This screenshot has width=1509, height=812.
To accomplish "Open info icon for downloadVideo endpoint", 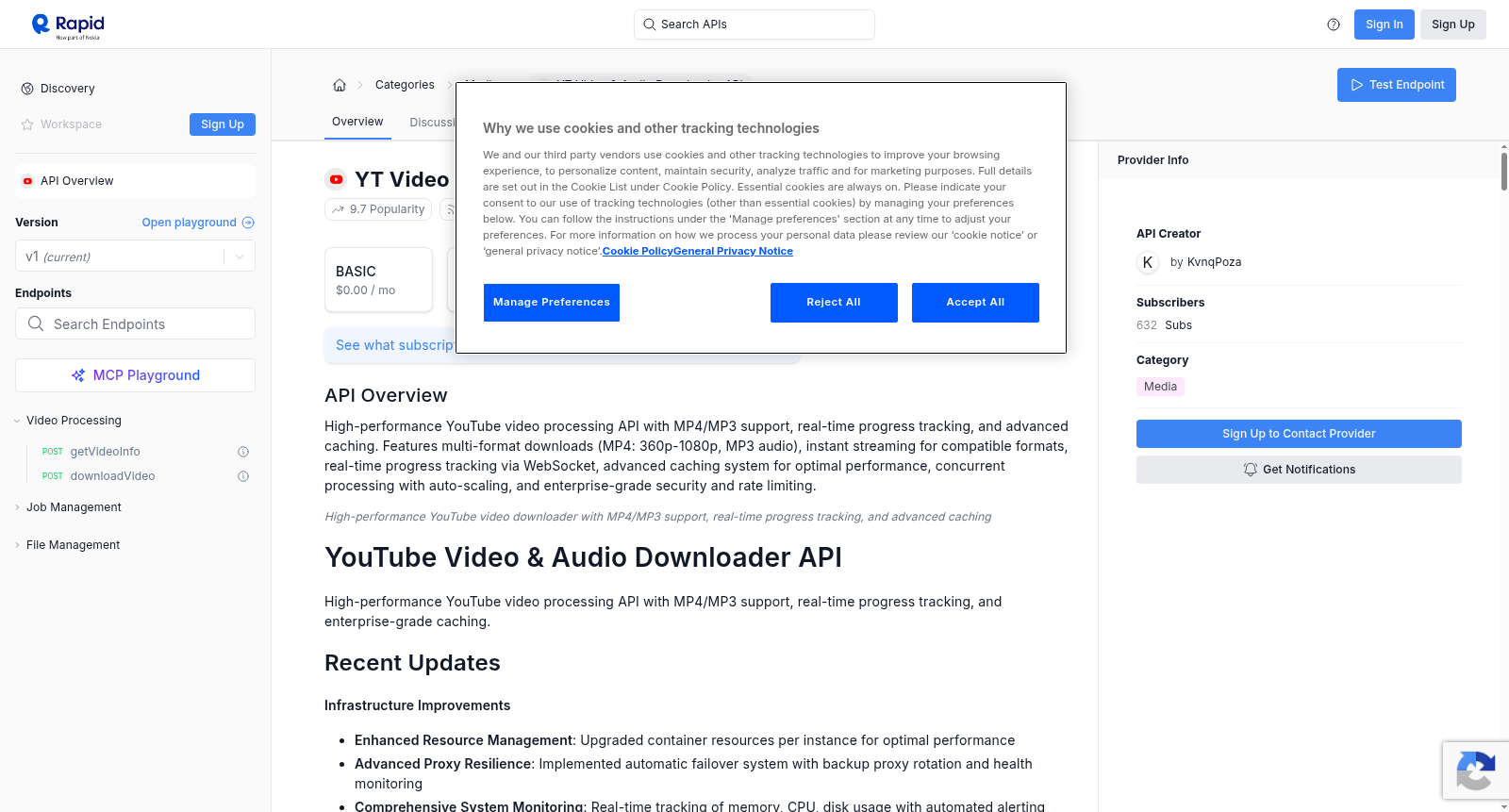I will click(x=243, y=476).
